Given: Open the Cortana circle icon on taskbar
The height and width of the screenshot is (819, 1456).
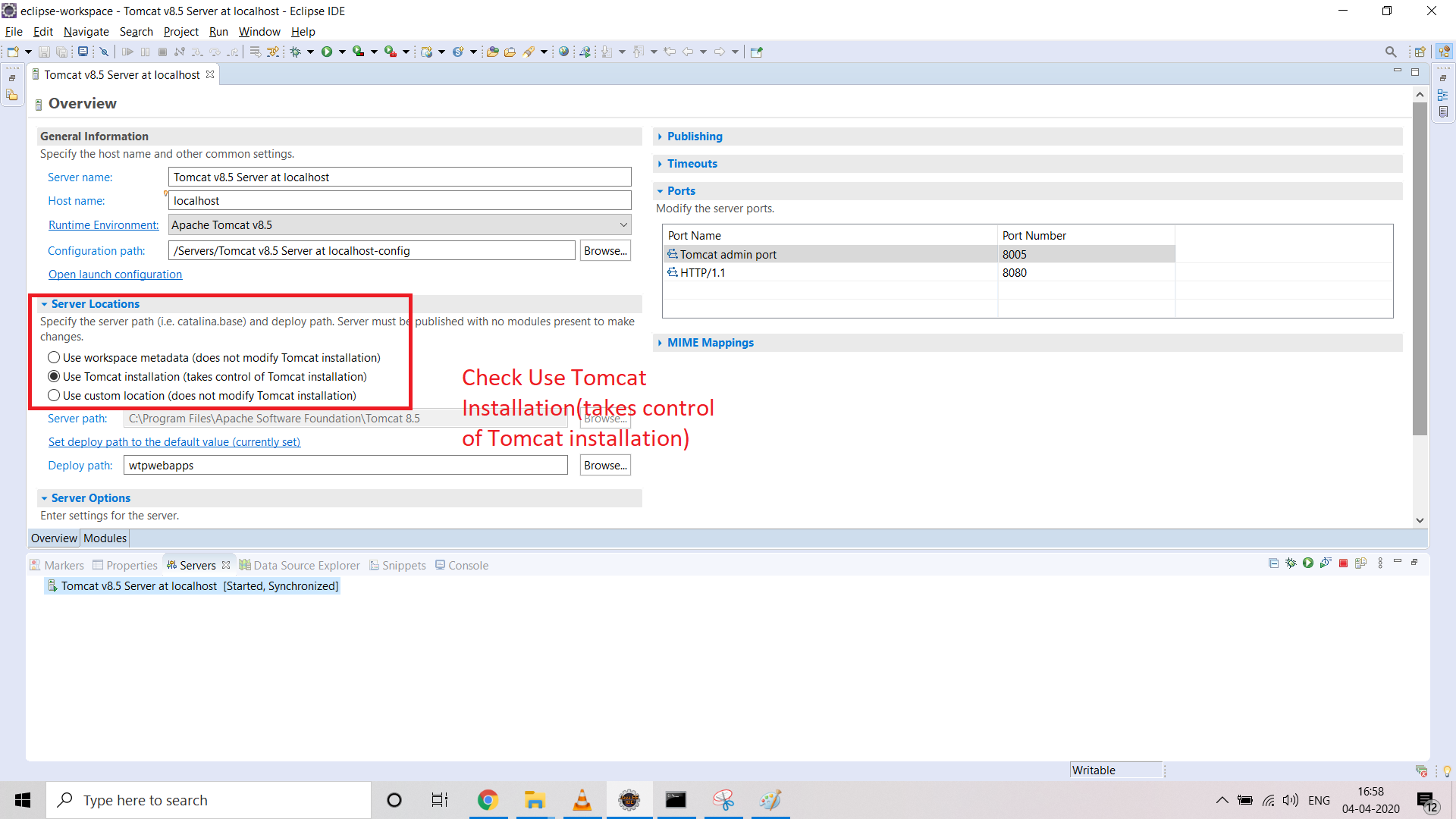Looking at the screenshot, I should coord(394,800).
